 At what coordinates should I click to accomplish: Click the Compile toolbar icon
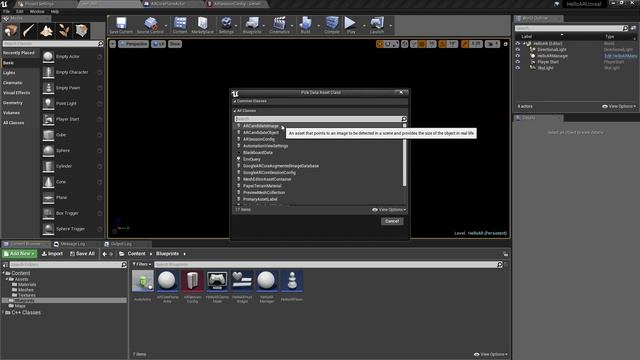(x=332, y=25)
